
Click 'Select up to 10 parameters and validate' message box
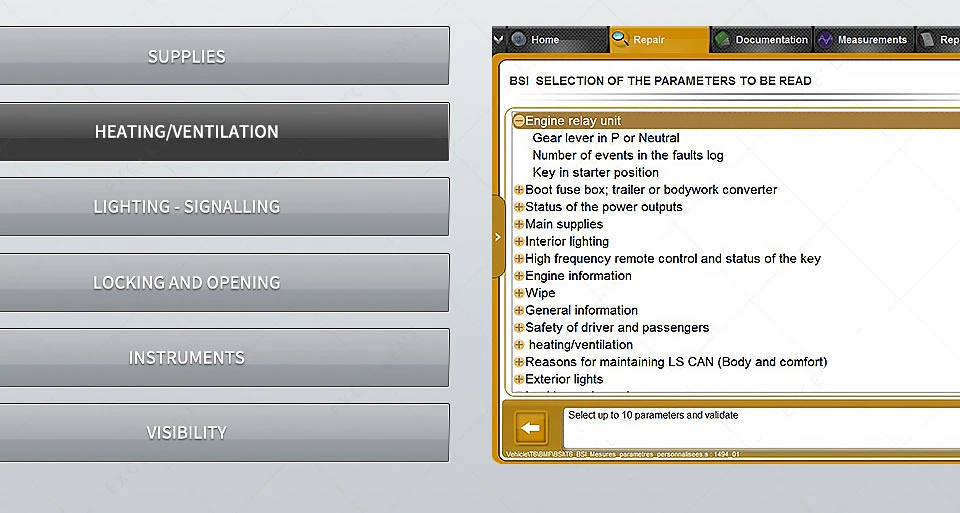[x=761, y=428]
